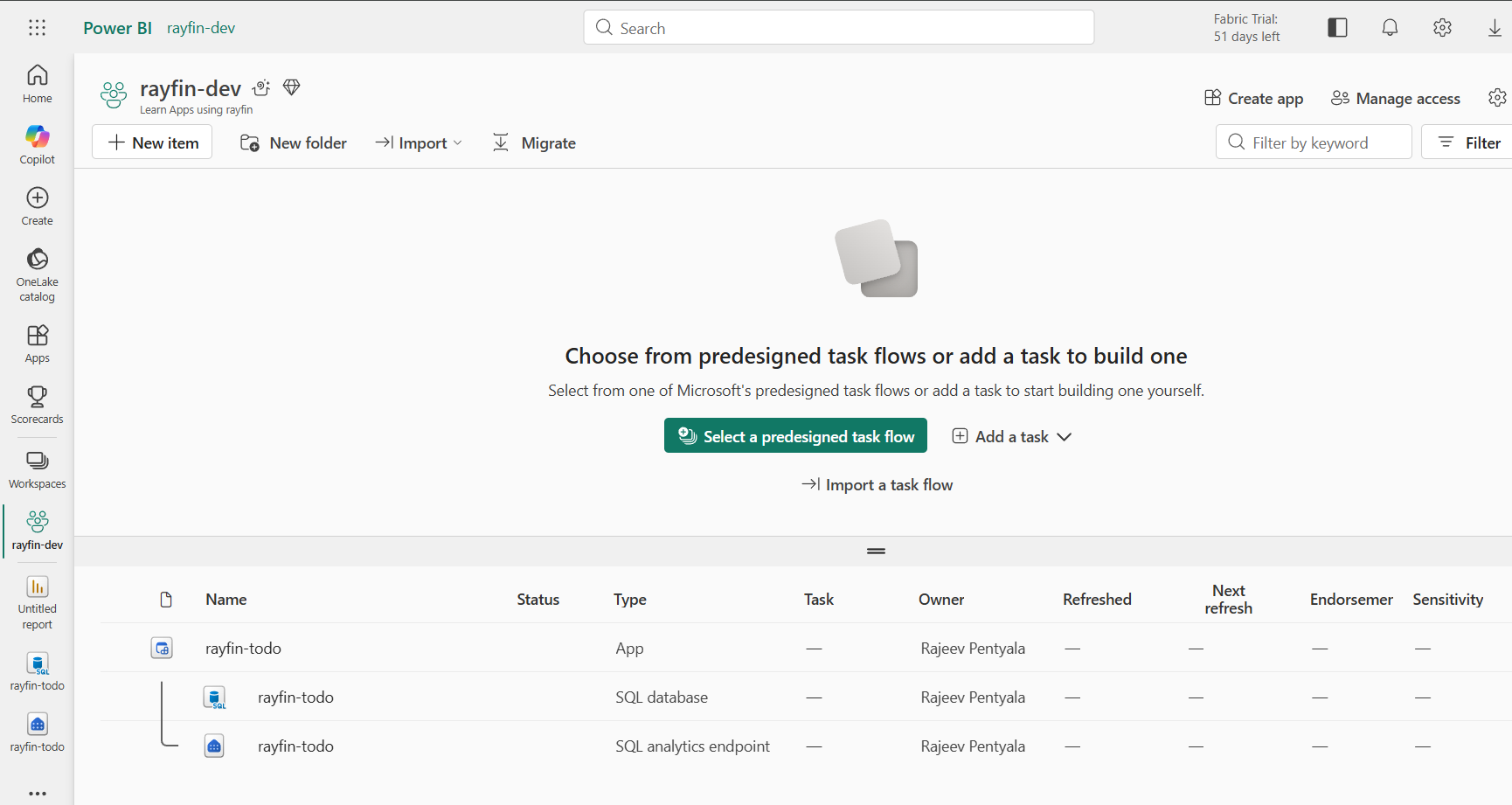Open Copilot from the sidebar
Image resolution: width=1512 pixels, height=805 pixels.
point(37,145)
